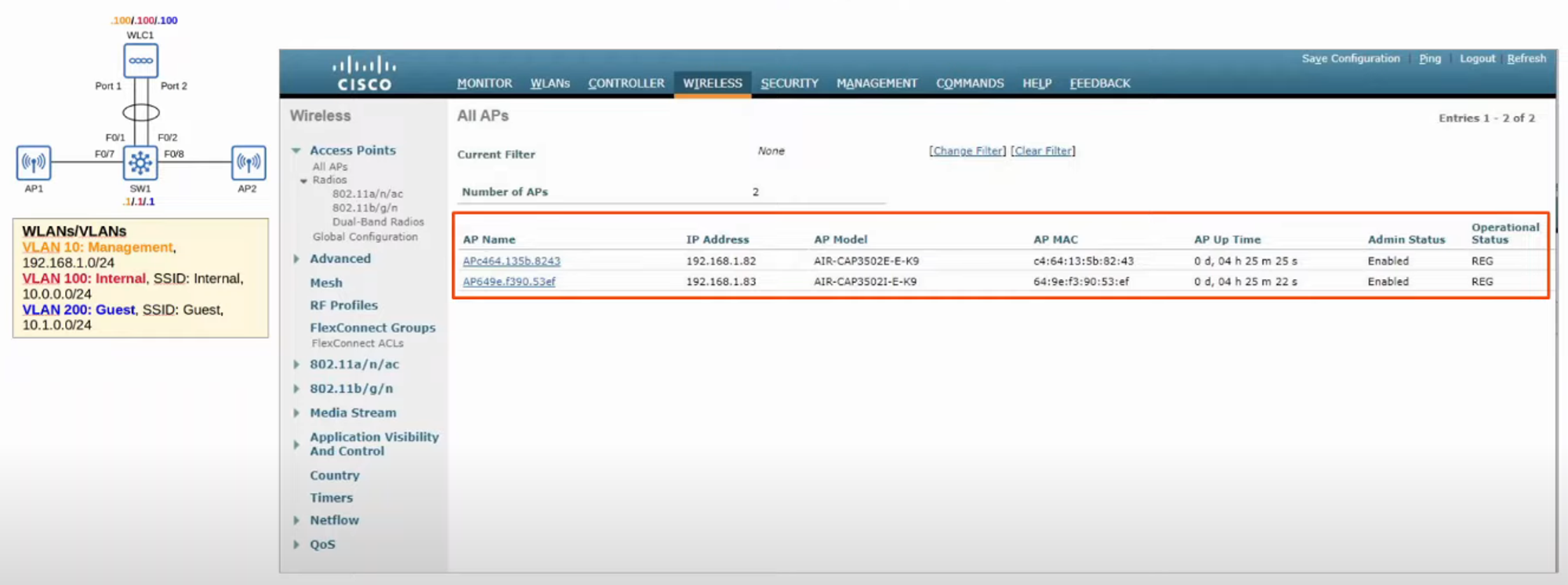Select Global Configuration in sidebar
Image resolution: width=1568 pixels, height=585 pixels.
click(x=365, y=237)
